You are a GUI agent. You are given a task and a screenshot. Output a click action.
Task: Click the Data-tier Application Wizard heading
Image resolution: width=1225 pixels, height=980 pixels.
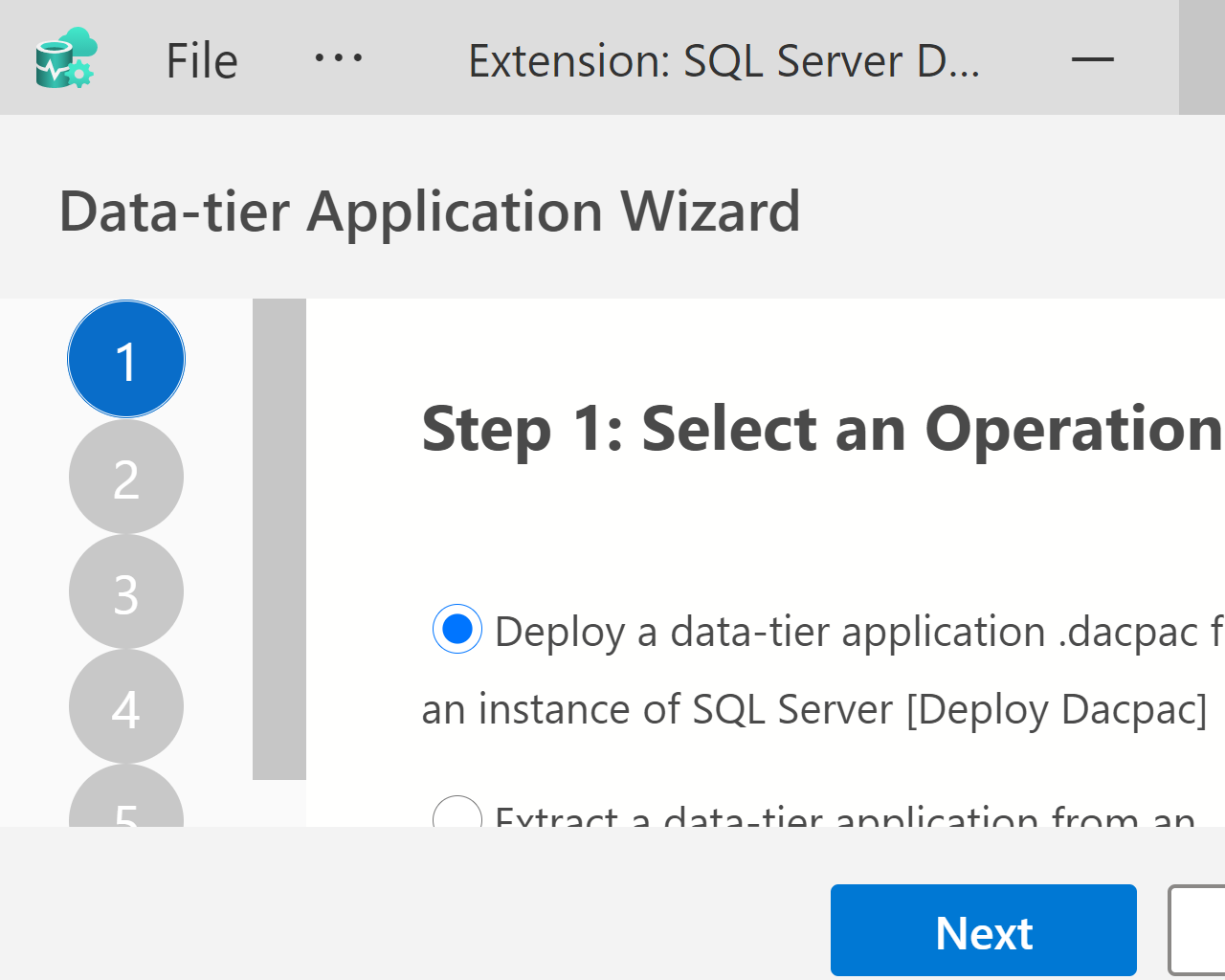pos(429,211)
